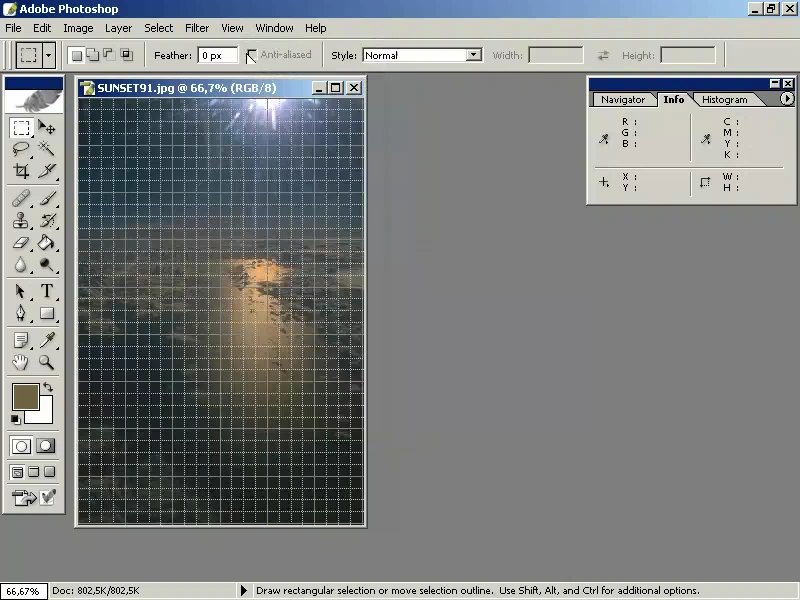The width and height of the screenshot is (800, 600).
Task: Select the Hand tool
Action: pos(21,362)
